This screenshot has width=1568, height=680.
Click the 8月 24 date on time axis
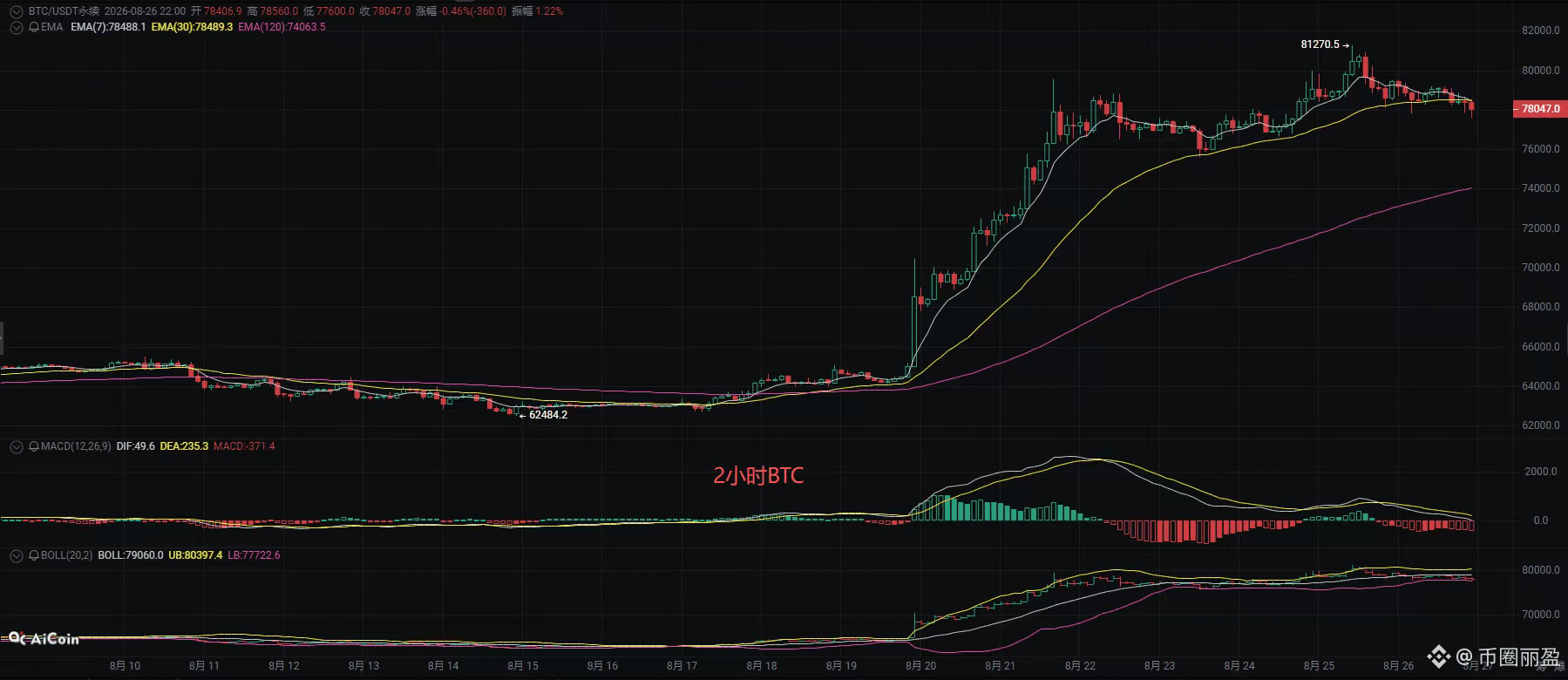1239,666
